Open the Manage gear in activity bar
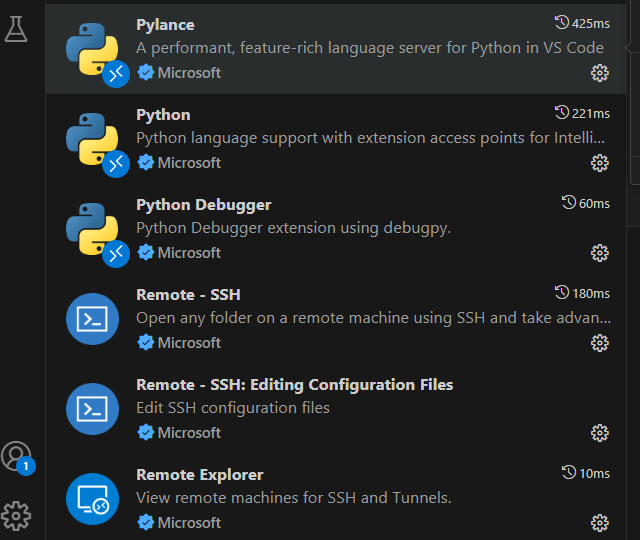The width and height of the screenshot is (640, 540). (x=16, y=516)
